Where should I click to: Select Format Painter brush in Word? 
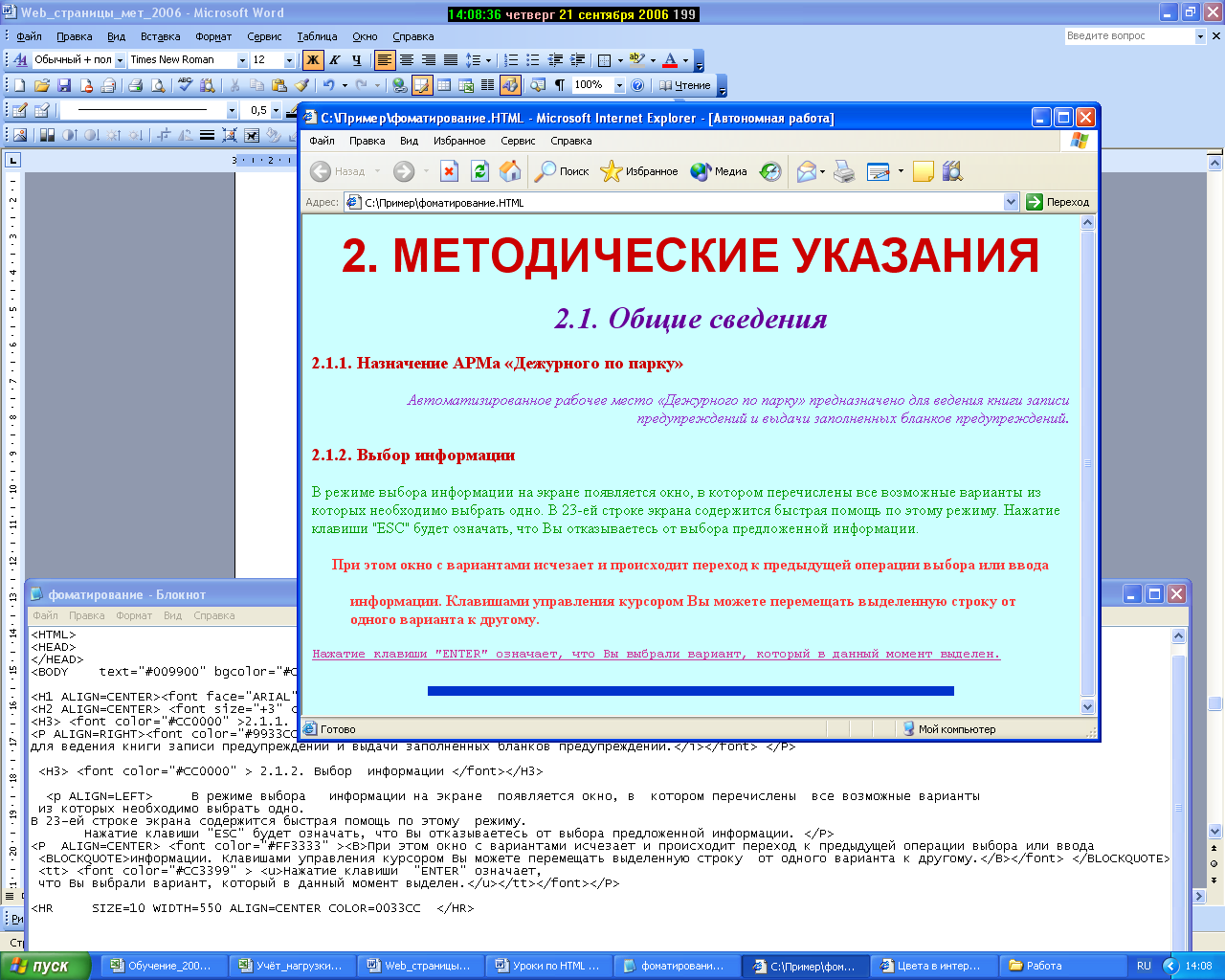(301, 85)
